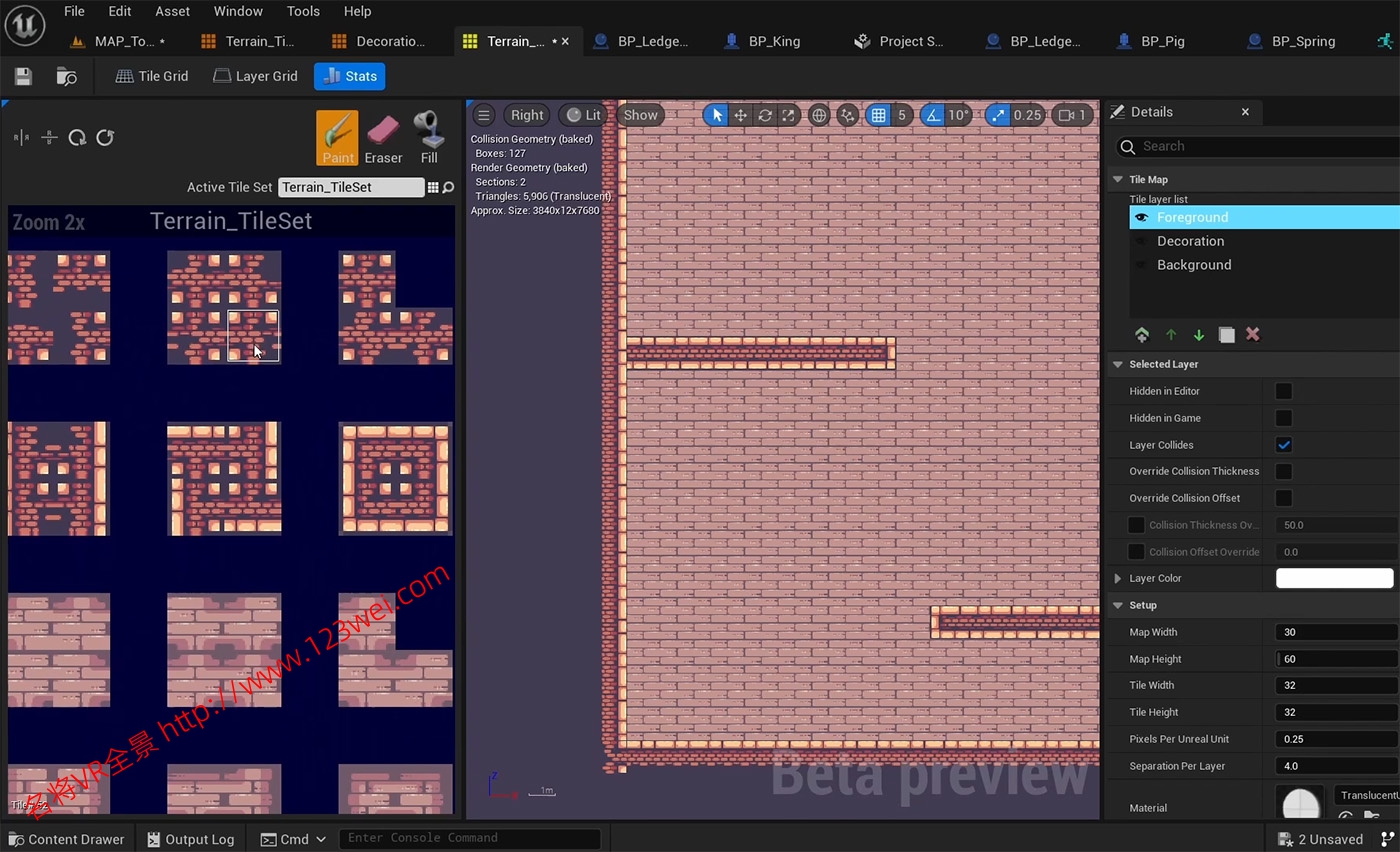
Task: Toggle grid snapping in viewport toolbar
Action: [x=878, y=115]
